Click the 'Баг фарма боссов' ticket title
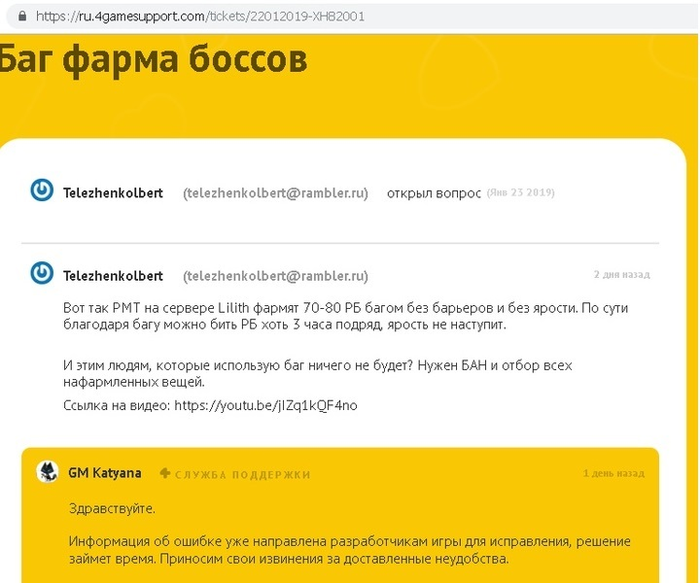 click(150, 60)
